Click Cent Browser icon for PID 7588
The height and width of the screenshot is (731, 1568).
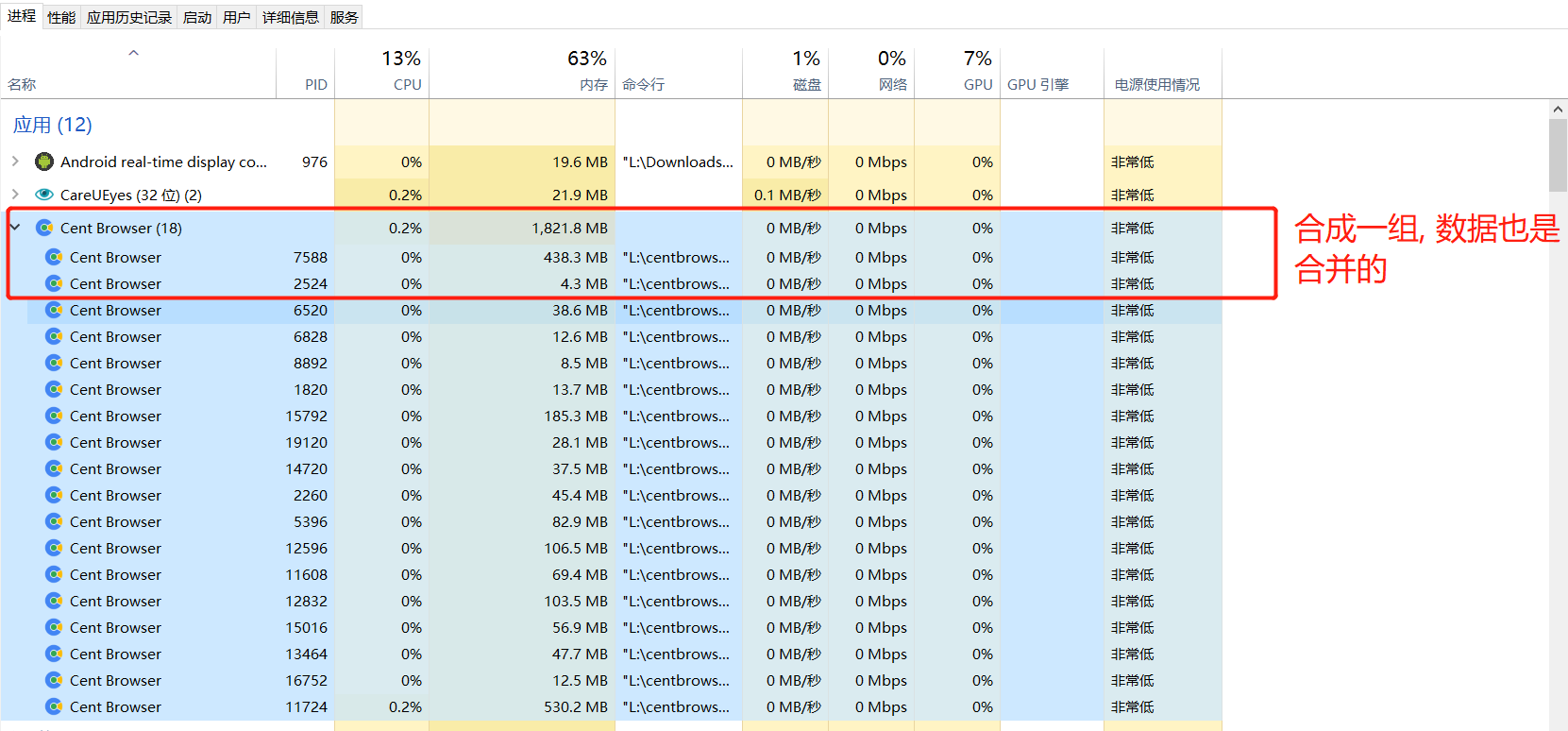(54, 257)
